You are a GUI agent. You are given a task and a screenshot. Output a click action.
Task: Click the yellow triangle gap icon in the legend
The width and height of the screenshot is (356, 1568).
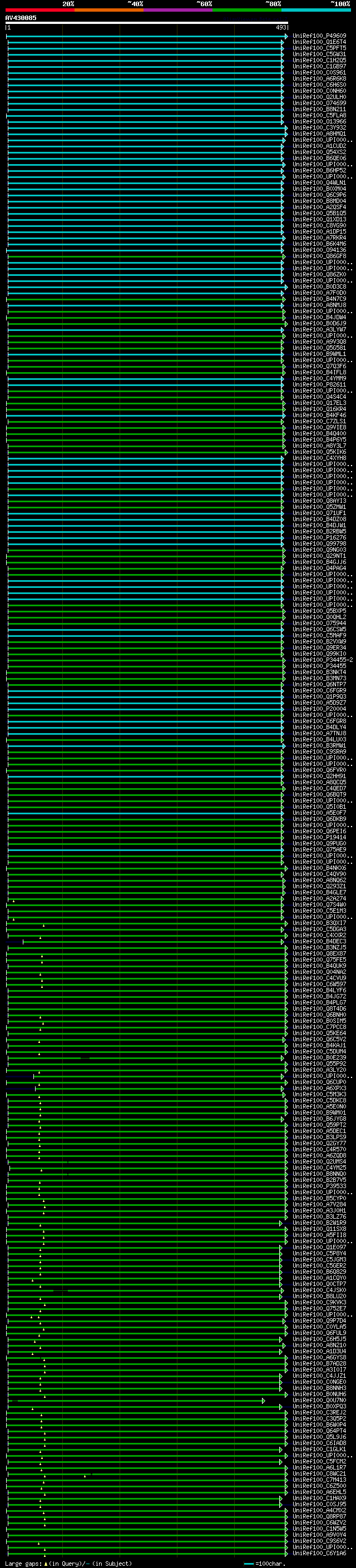(46, 1563)
